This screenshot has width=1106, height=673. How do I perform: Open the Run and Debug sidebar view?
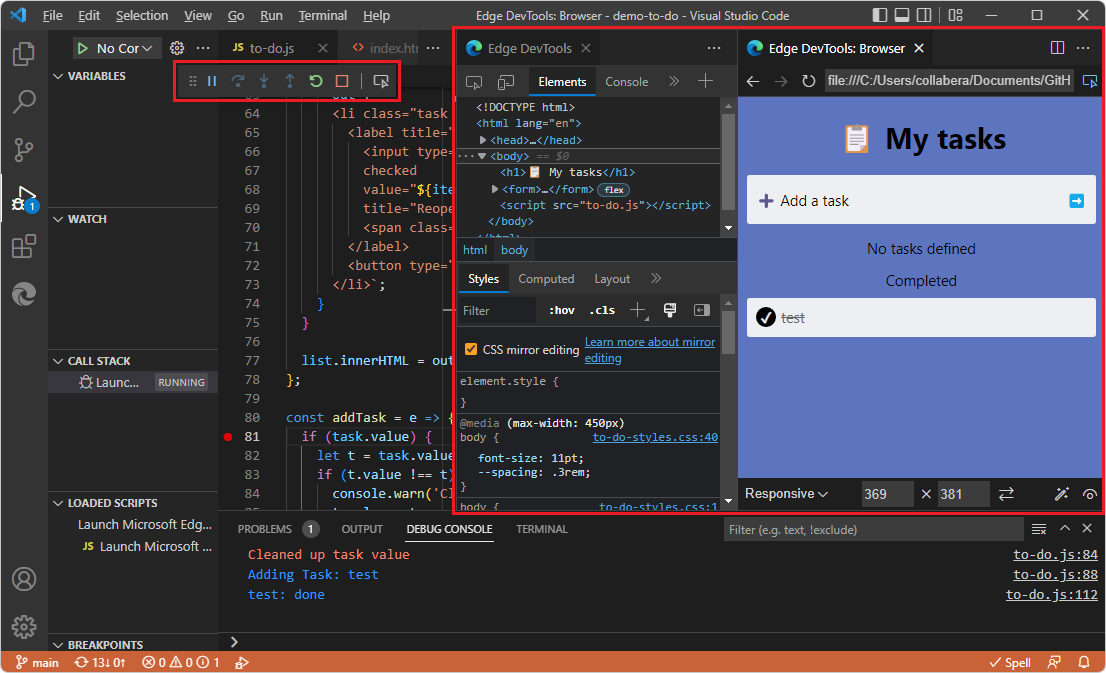coord(23,197)
